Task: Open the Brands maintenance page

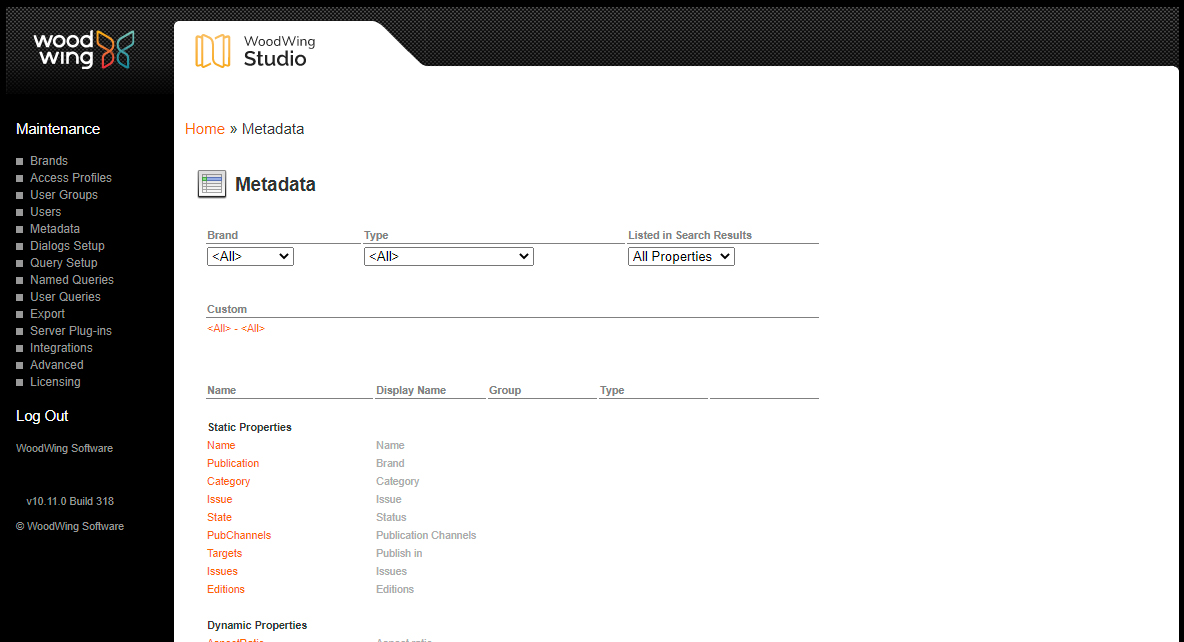Action: (48, 160)
